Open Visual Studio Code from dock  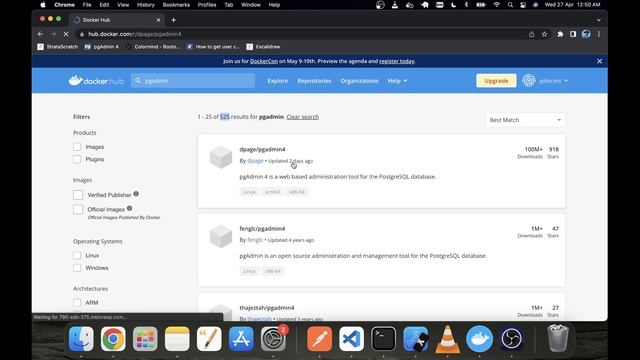tap(351, 339)
